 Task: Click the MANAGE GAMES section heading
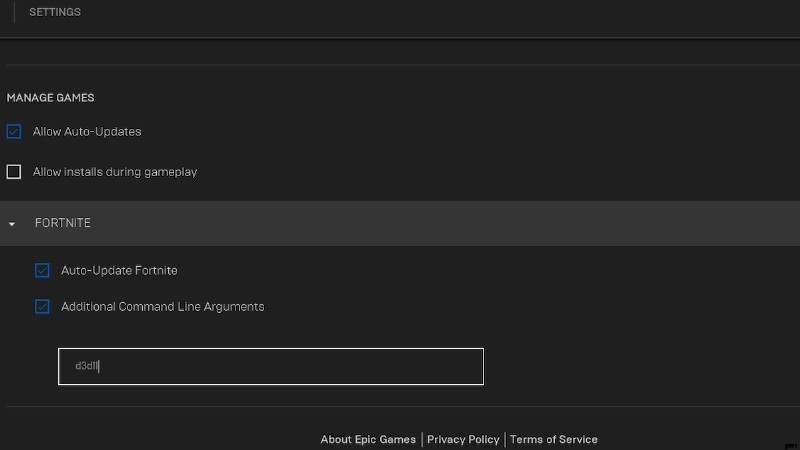[51, 98]
